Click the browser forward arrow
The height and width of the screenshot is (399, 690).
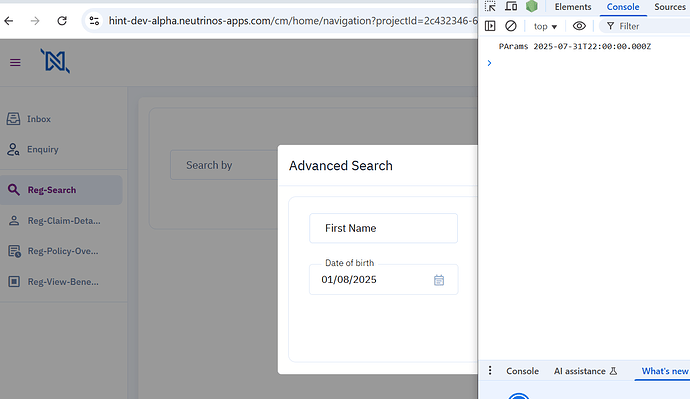coord(35,21)
